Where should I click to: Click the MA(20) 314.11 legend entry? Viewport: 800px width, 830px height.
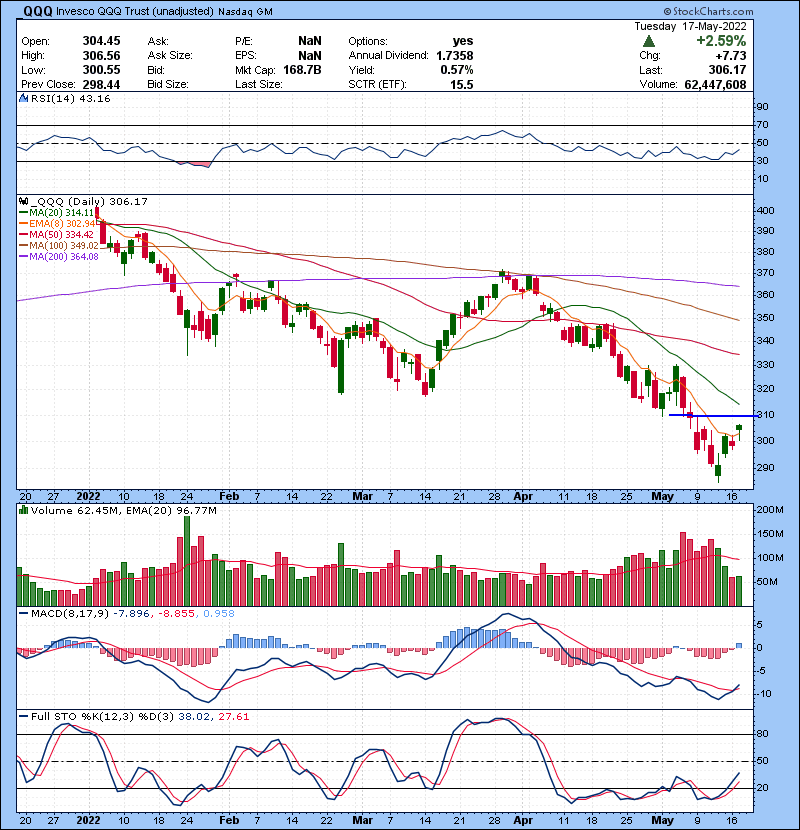pos(57,213)
